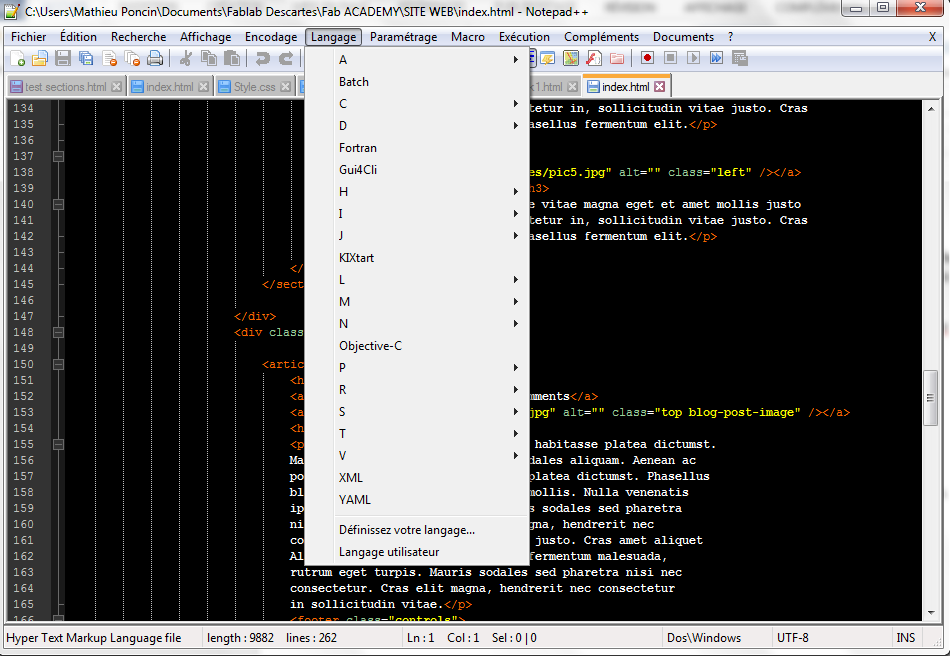This screenshot has width=950, height=656.
Task: Collapse the fold marker at line 155
Action: click(x=58, y=444)
